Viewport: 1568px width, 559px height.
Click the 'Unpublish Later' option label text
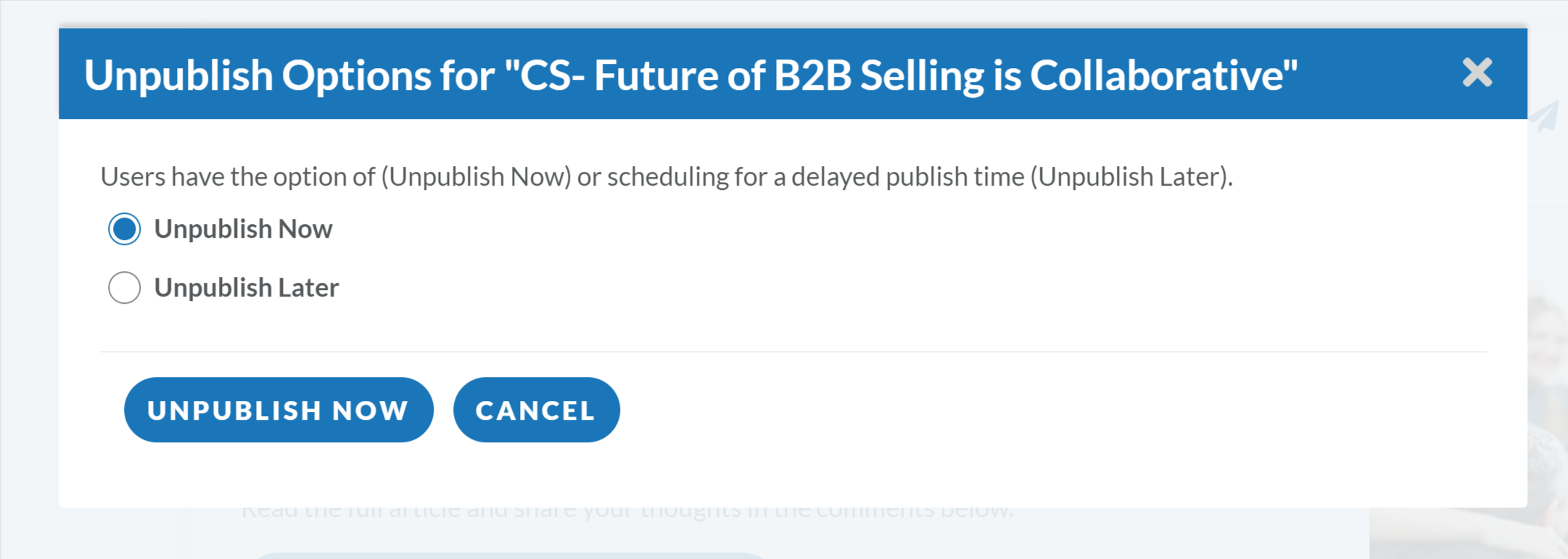[x=247, y=288]
